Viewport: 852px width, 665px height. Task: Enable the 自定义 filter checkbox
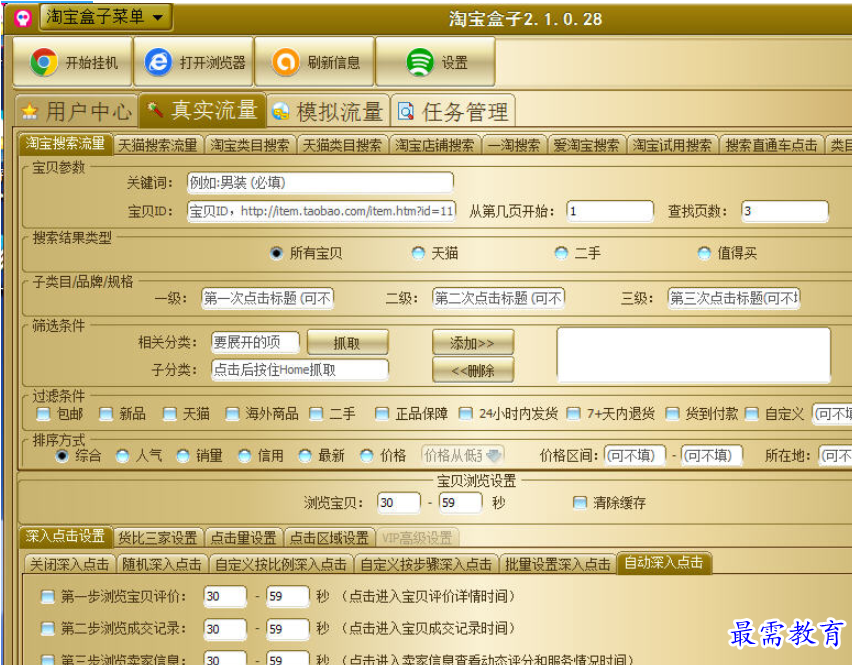click(751, 415)
